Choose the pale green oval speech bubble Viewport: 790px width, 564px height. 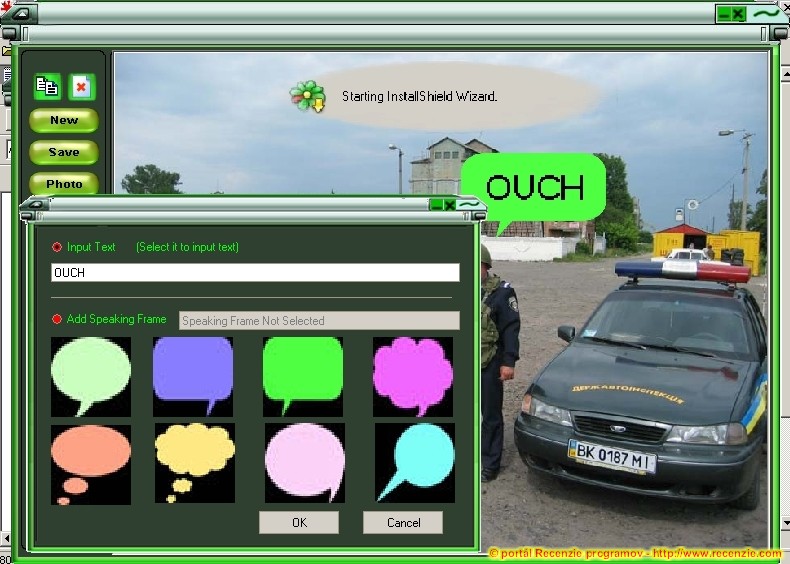point(91,377)
